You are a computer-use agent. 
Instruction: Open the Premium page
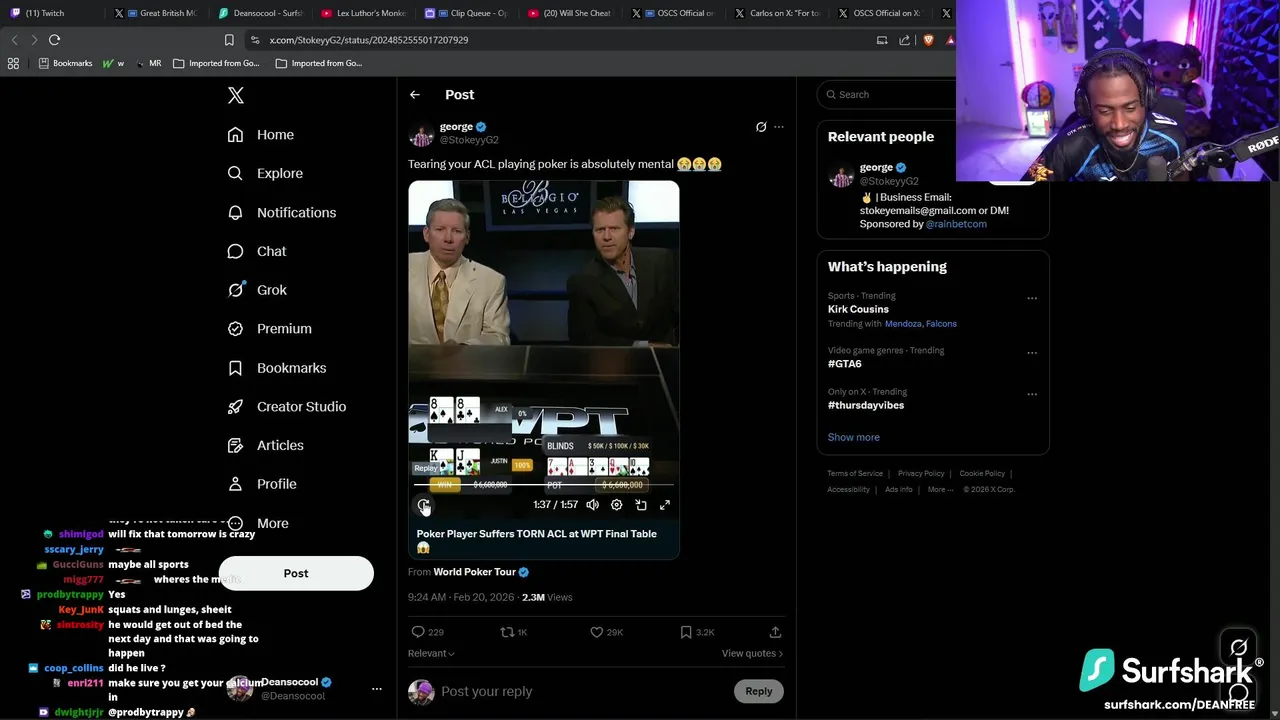[x=270, y=328]
